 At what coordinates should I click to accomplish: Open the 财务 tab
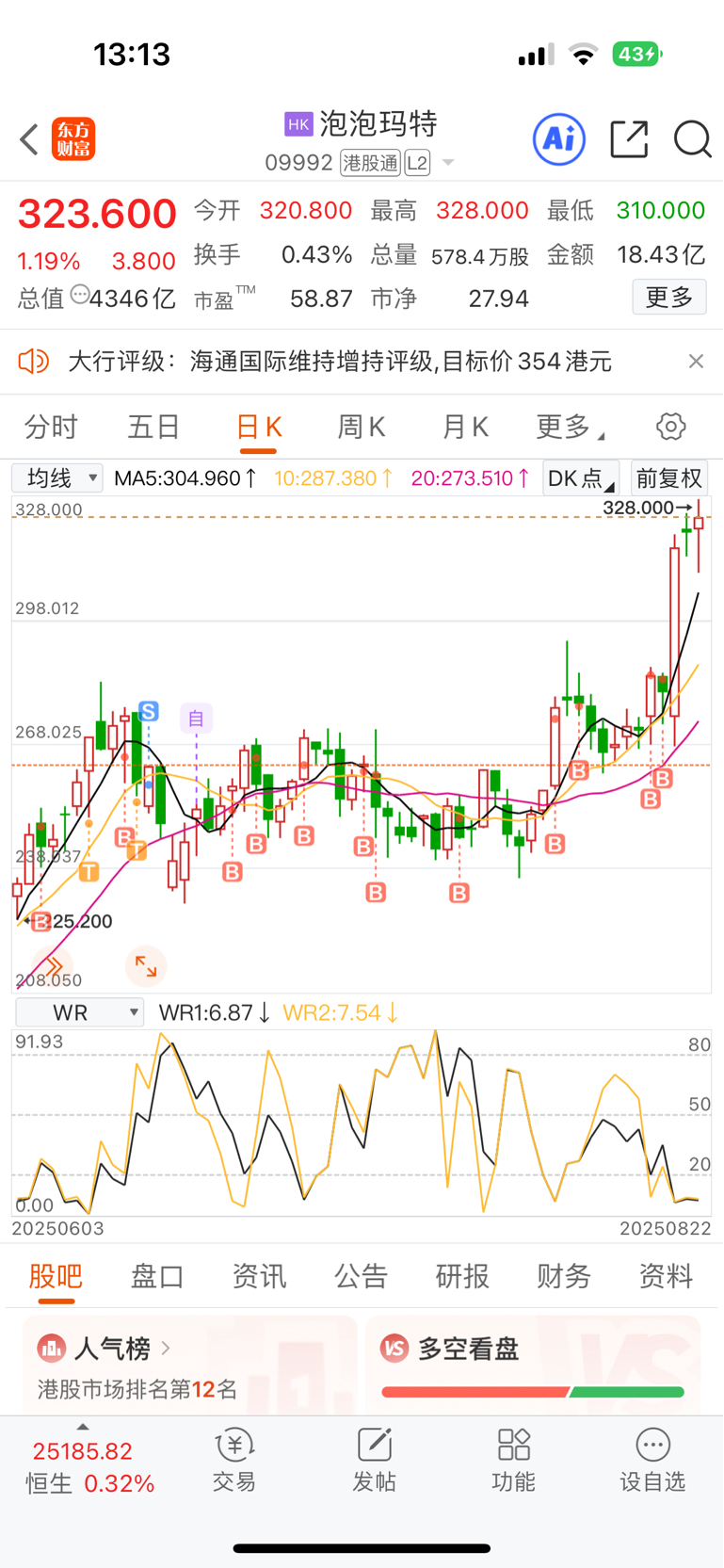(x=564, y=1276)
